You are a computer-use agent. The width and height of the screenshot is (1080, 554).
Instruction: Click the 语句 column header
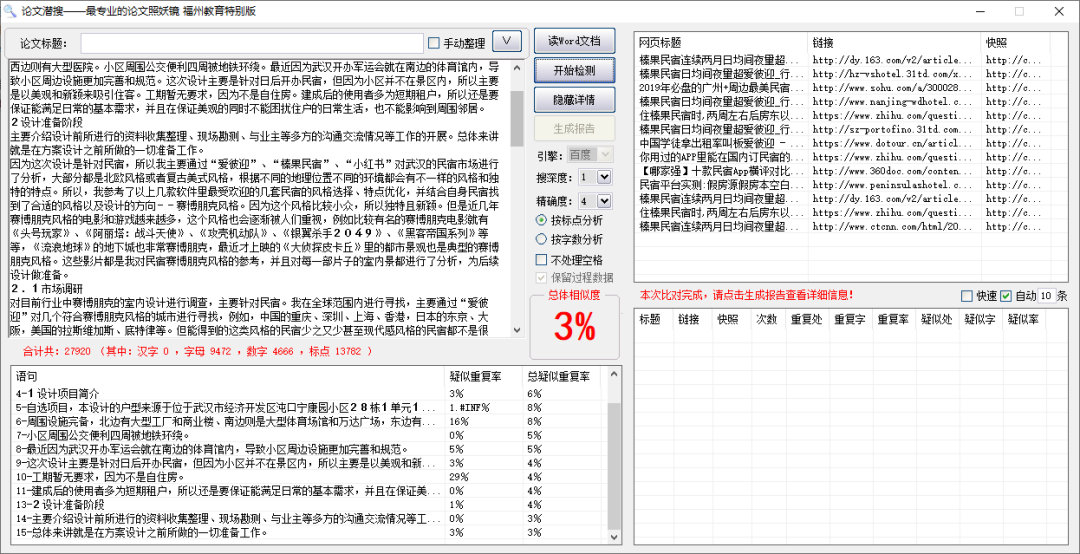tap(229, 377)
